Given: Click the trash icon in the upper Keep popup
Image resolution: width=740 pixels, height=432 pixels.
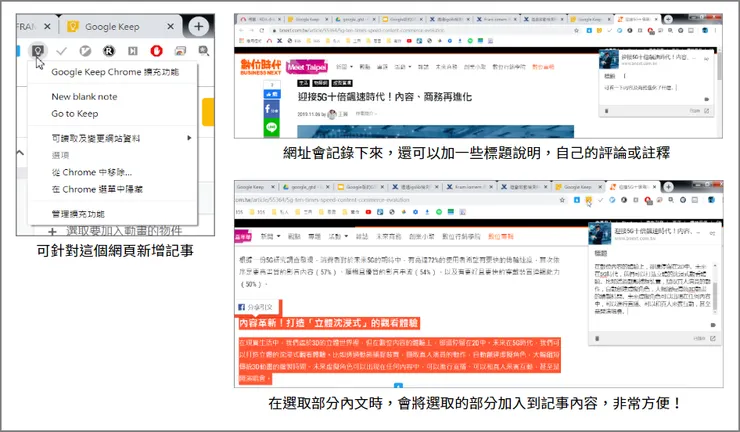Looking at the screenshot, I should [606, 111].
